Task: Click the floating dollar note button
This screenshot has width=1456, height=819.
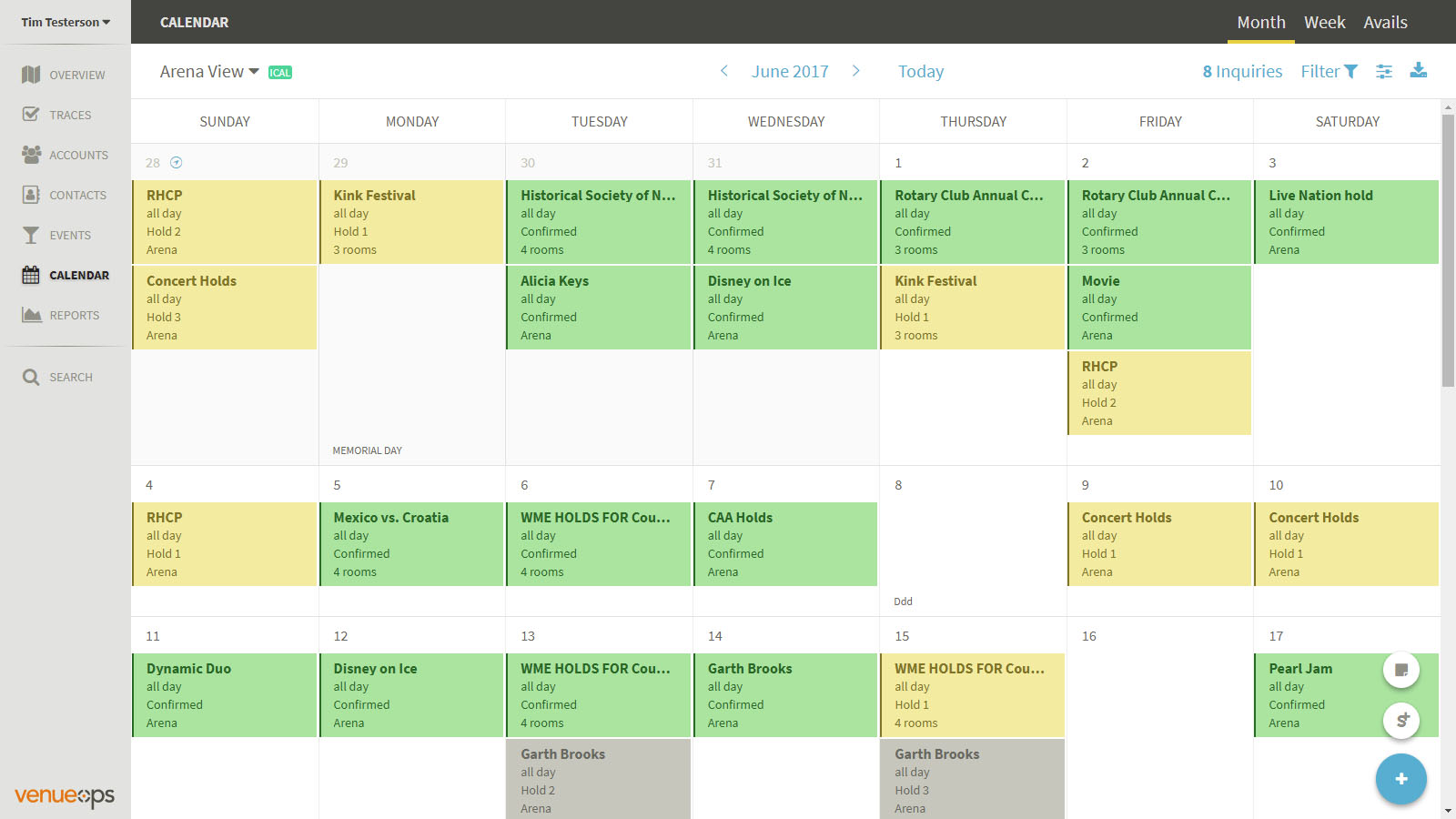Action: (1401, 720)
